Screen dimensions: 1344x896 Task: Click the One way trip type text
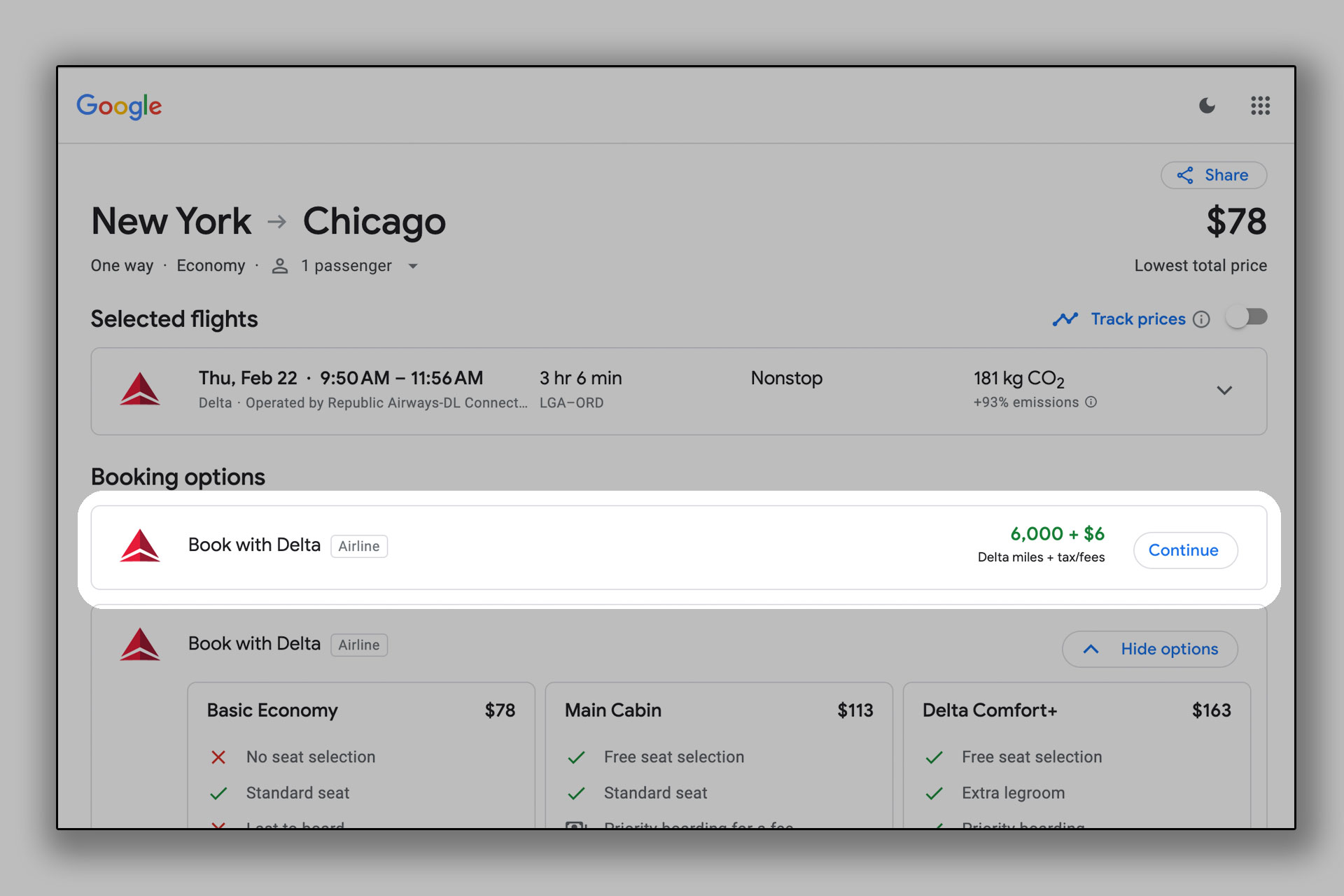tap(122, 266)
